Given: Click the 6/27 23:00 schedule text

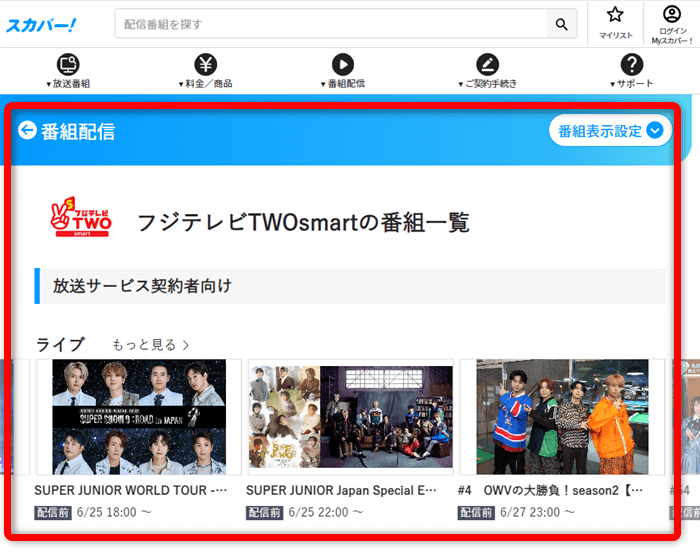Looking at the screenshot, I should click(x=538, y=512).
